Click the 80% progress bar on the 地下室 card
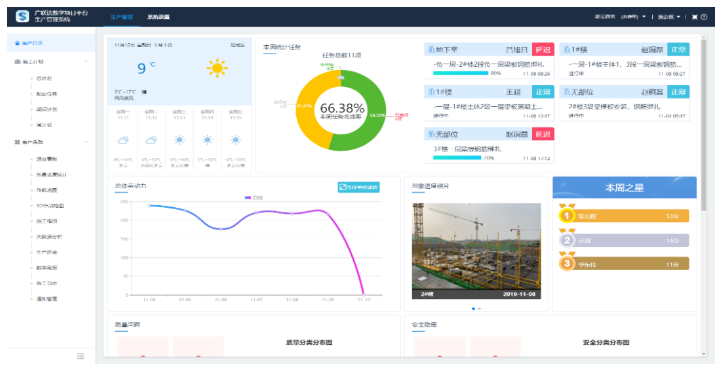 coord(460,73)
